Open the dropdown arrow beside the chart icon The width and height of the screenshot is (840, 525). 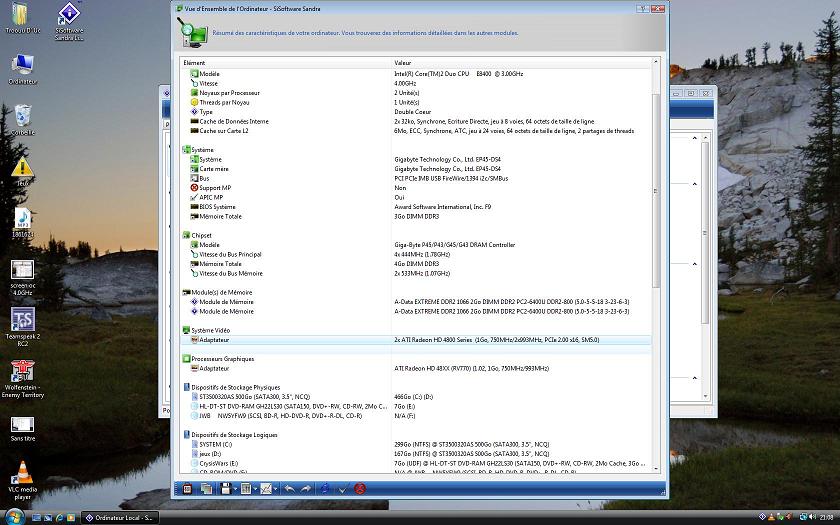tap(276, 489)
